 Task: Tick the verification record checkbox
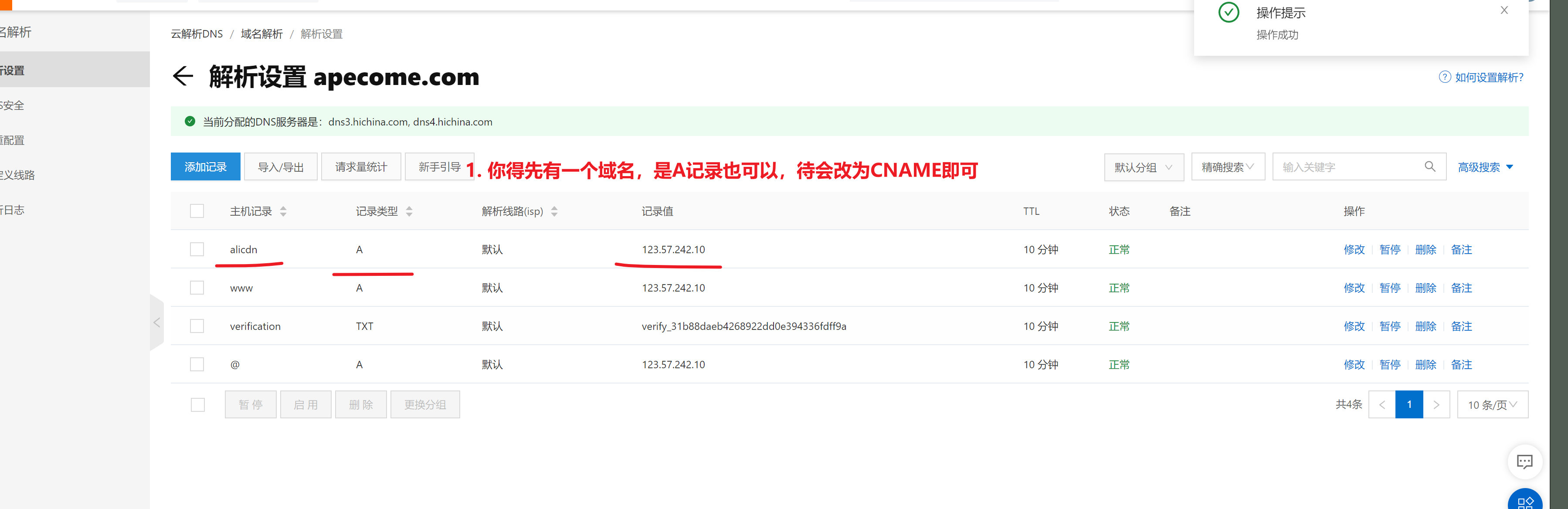[197, 326]
